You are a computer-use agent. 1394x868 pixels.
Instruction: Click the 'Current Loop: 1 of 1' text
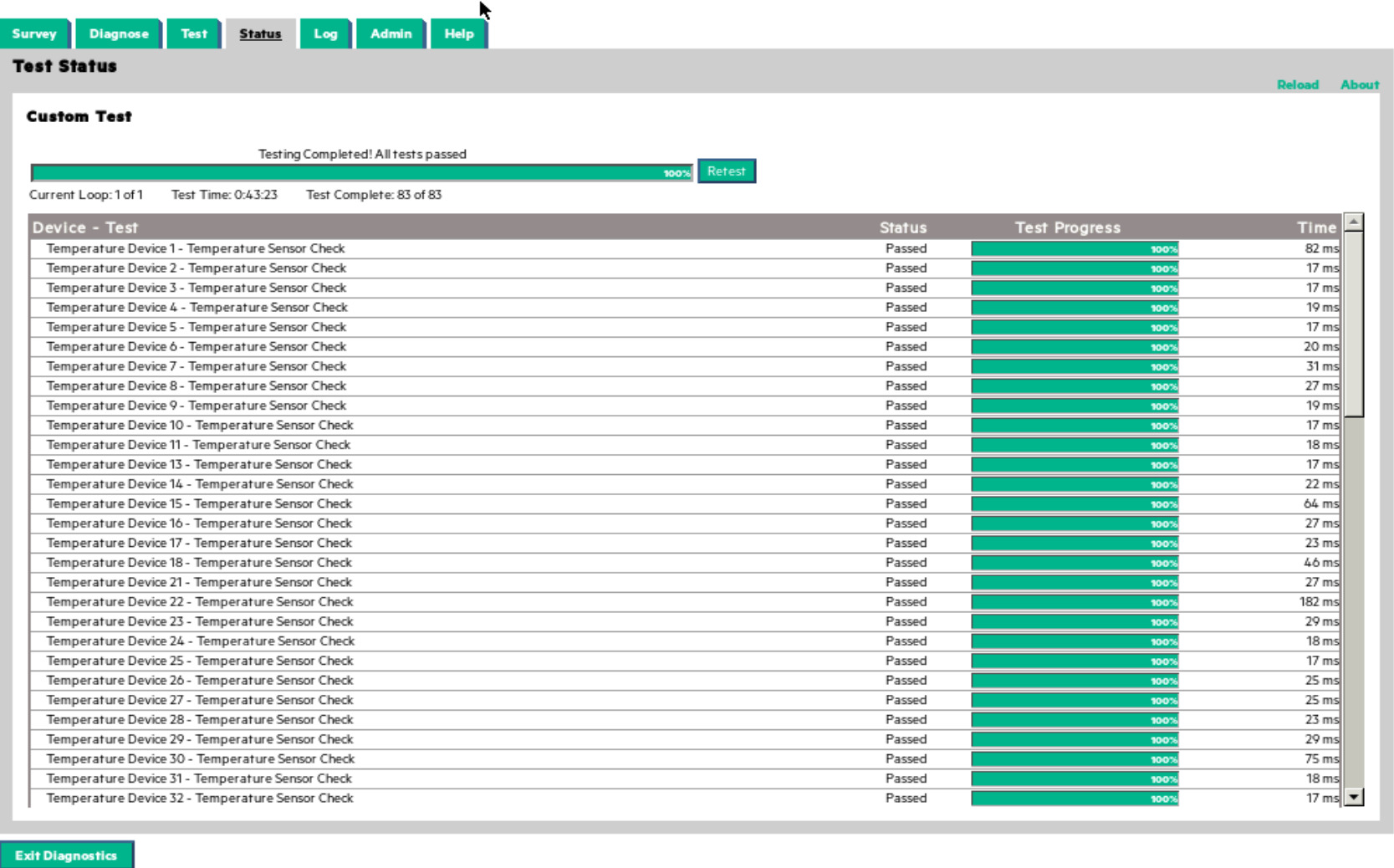click(86, 195)
